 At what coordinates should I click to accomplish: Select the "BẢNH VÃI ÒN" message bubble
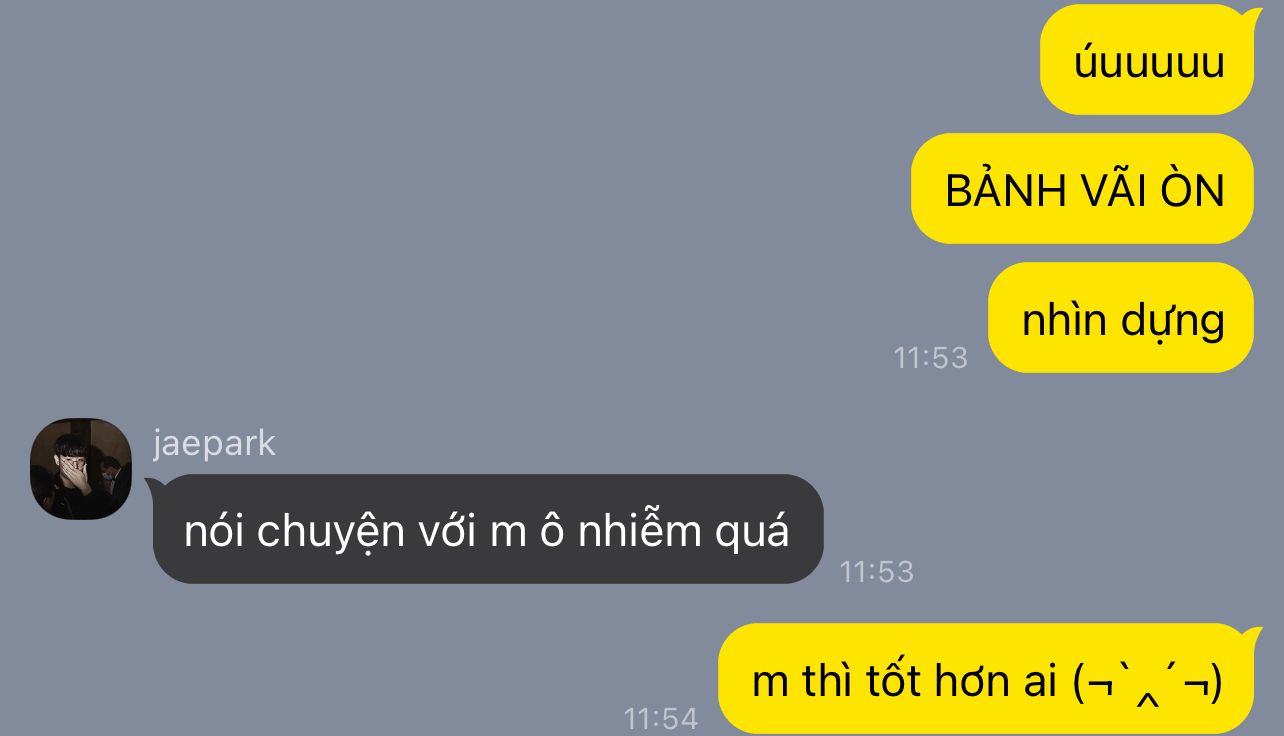point(1082,189)
